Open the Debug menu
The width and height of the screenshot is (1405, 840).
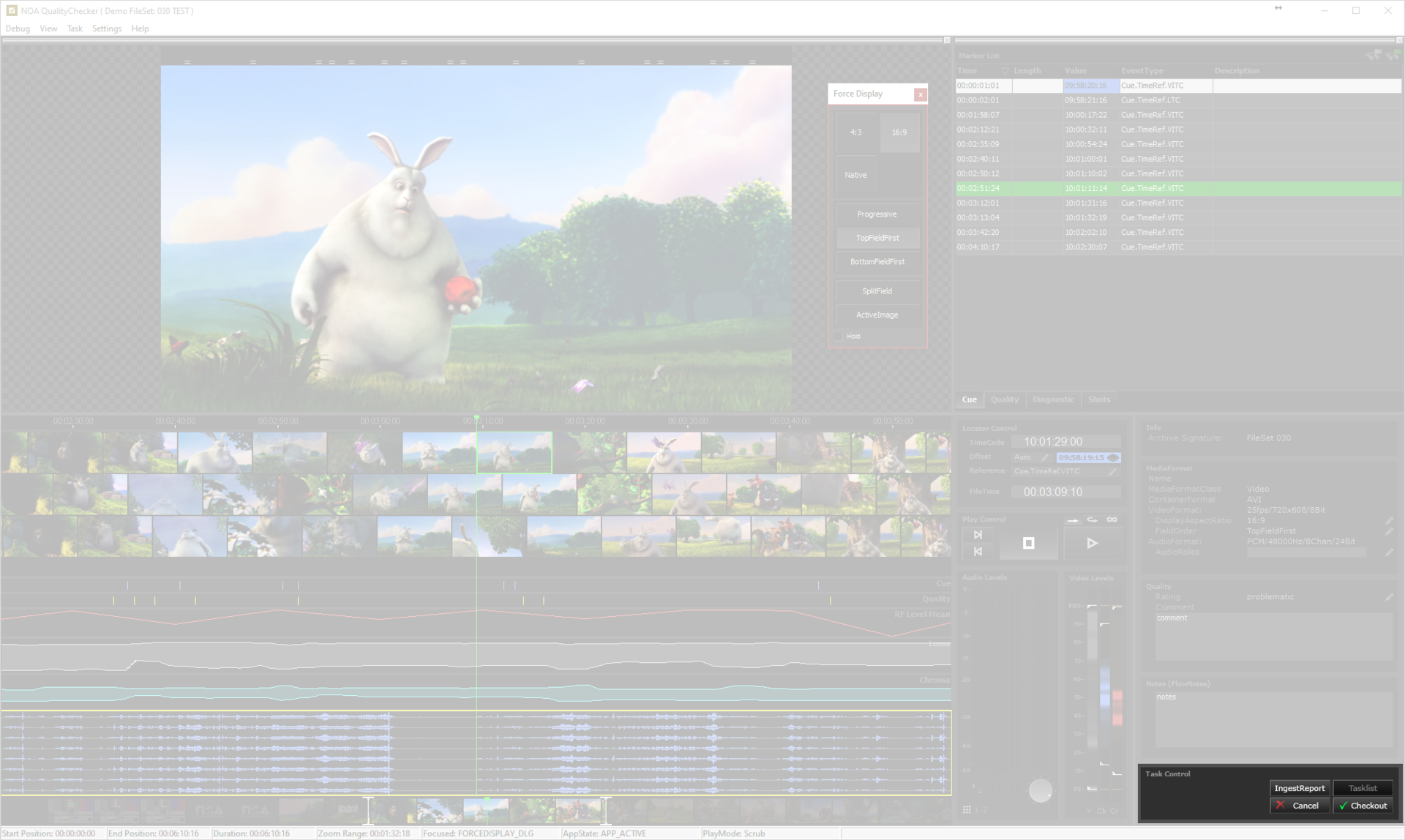(x=18, y=29)
